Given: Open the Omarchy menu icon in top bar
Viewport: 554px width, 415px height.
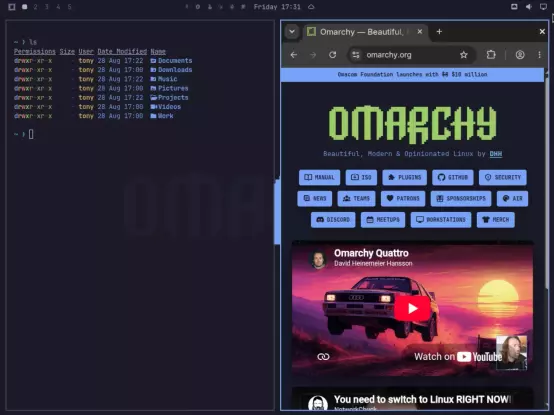Looking at the screenshot, I should coord(12,7).
